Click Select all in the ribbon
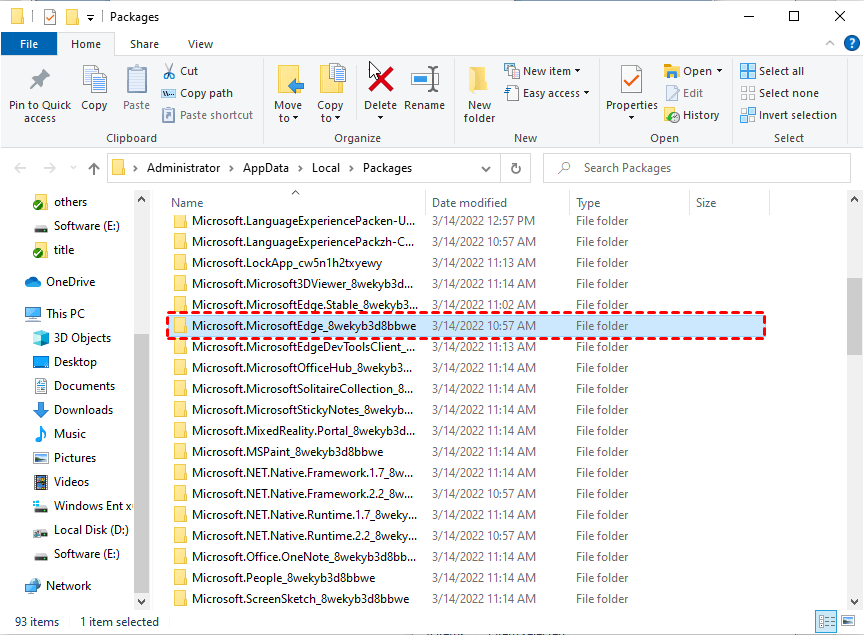 [x=772, y=71]
